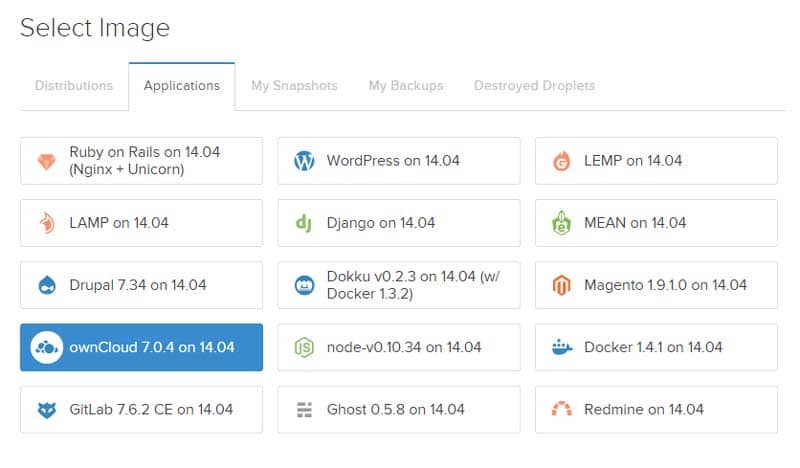The height and width of the screenshot is (468, 800).
Task: Choose Docker 1.4.1 on 14.04 text
Action: [x=653, y=348]
